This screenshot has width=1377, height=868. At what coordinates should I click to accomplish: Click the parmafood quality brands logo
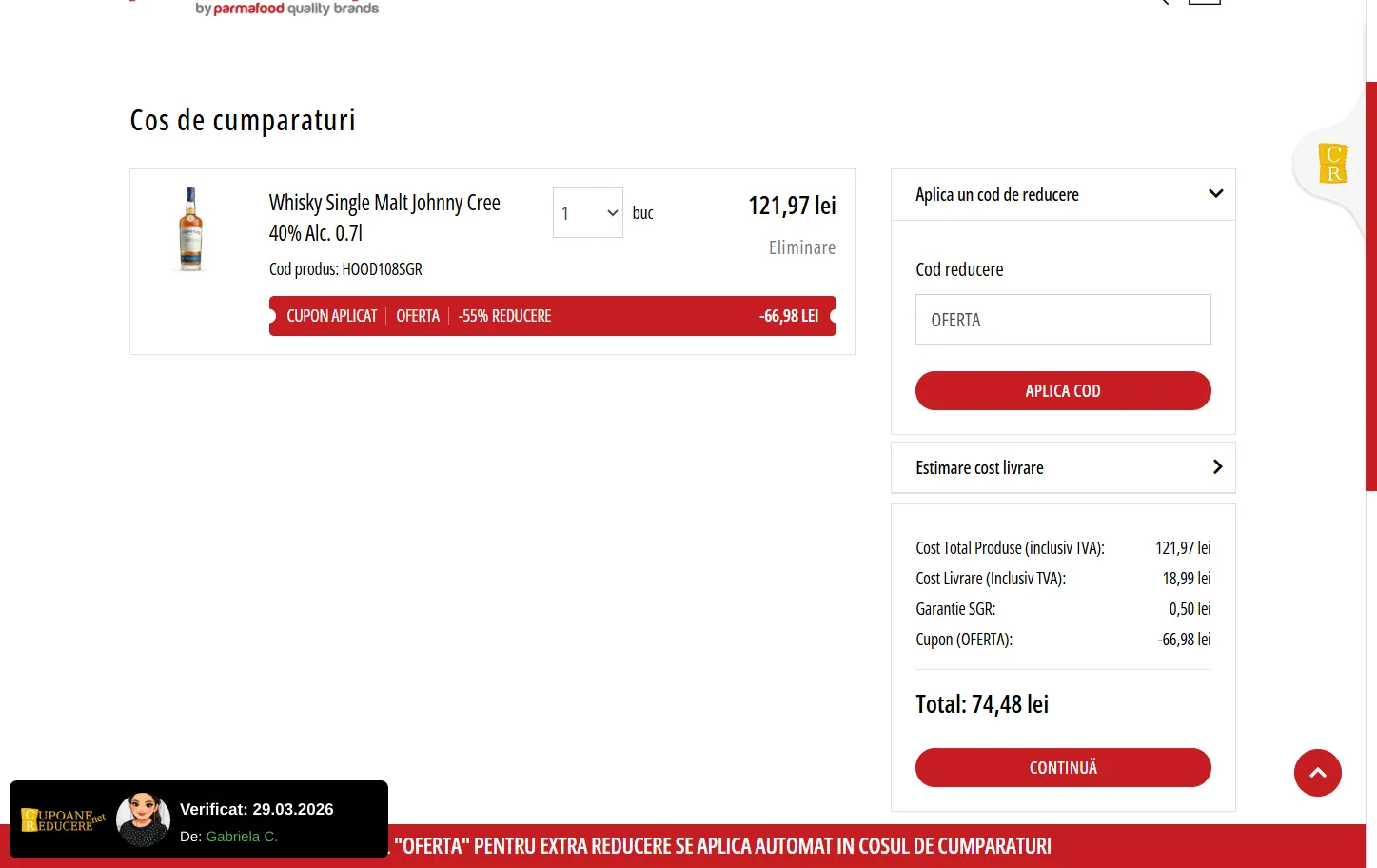coord(286,9)
